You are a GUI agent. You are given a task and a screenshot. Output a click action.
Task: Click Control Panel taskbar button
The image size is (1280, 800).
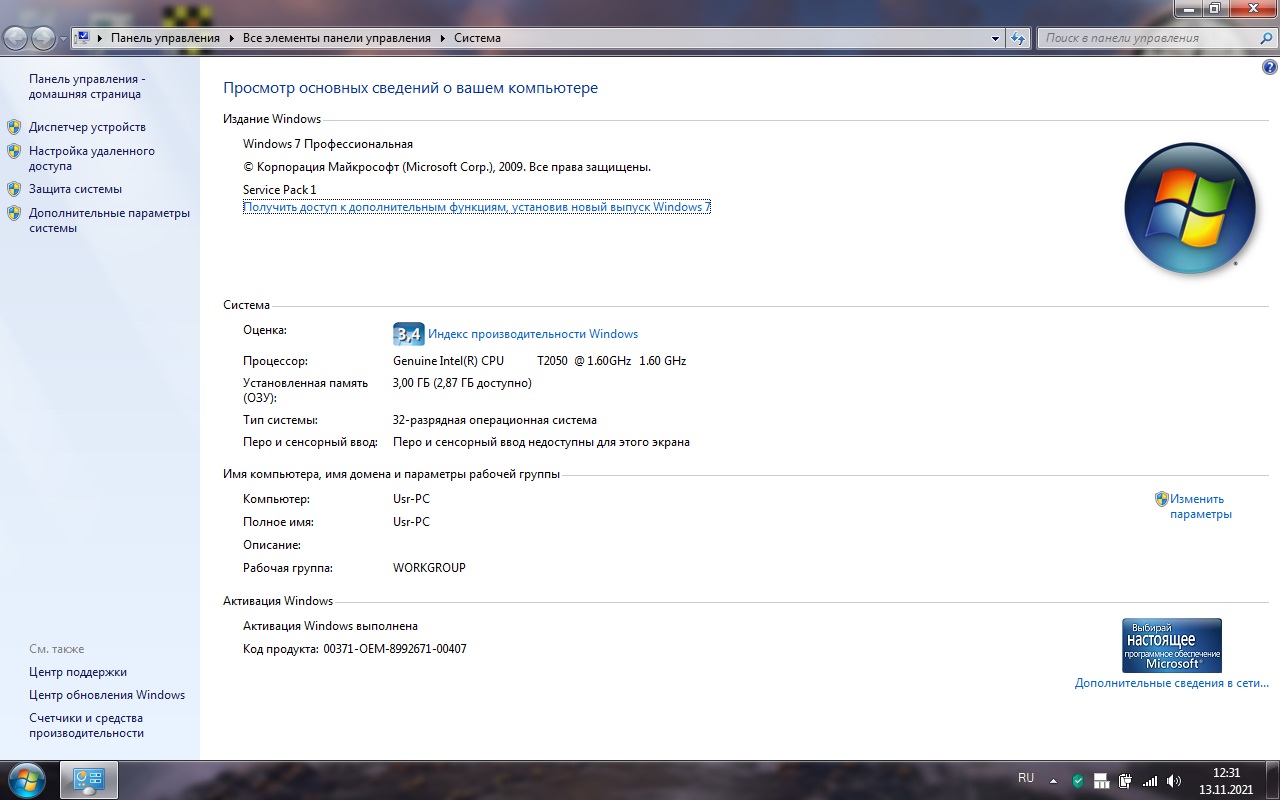point(89,780)
